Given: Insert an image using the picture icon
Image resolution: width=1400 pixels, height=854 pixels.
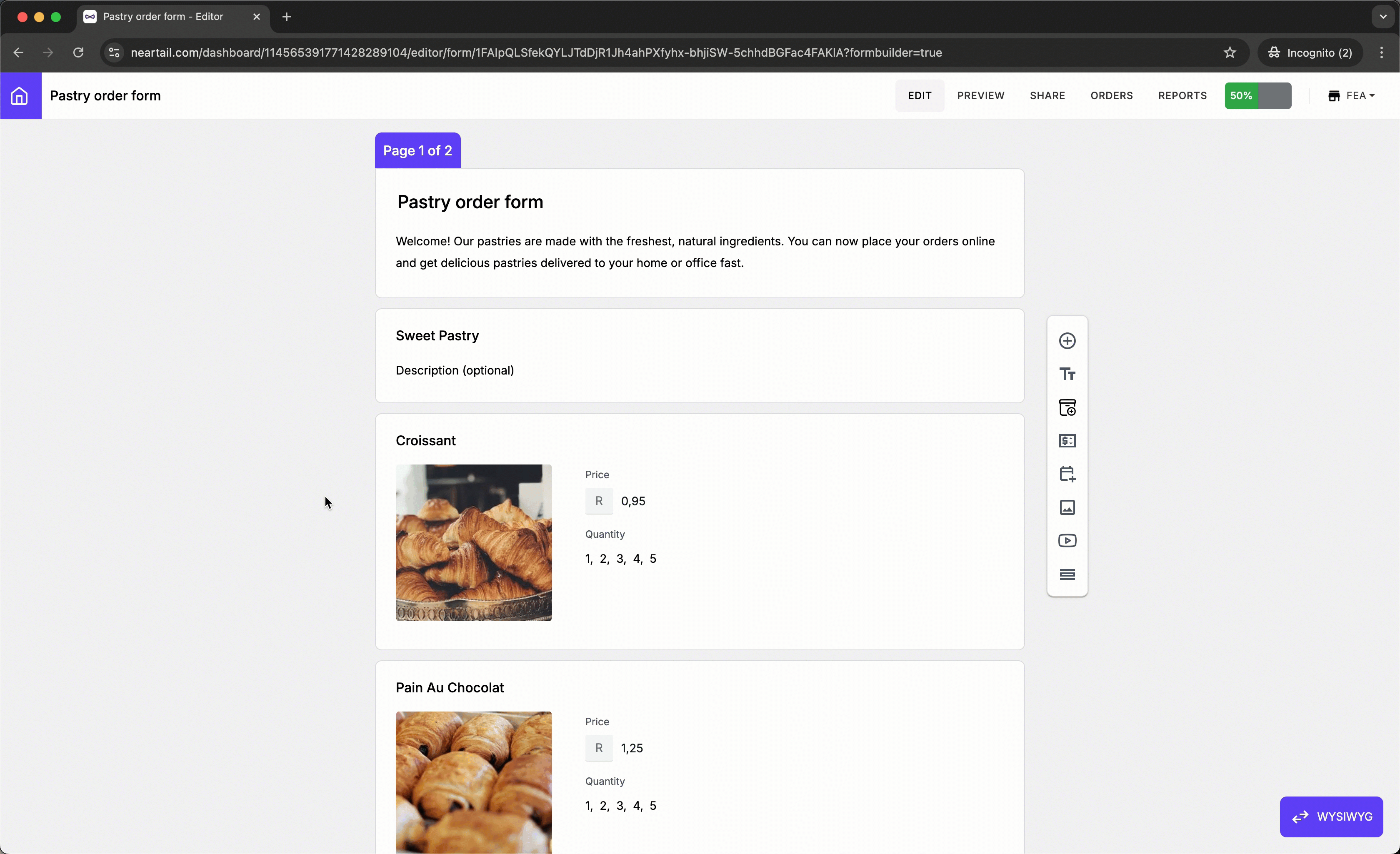Looking at the screenshot, I should [x=1067, y=507].
